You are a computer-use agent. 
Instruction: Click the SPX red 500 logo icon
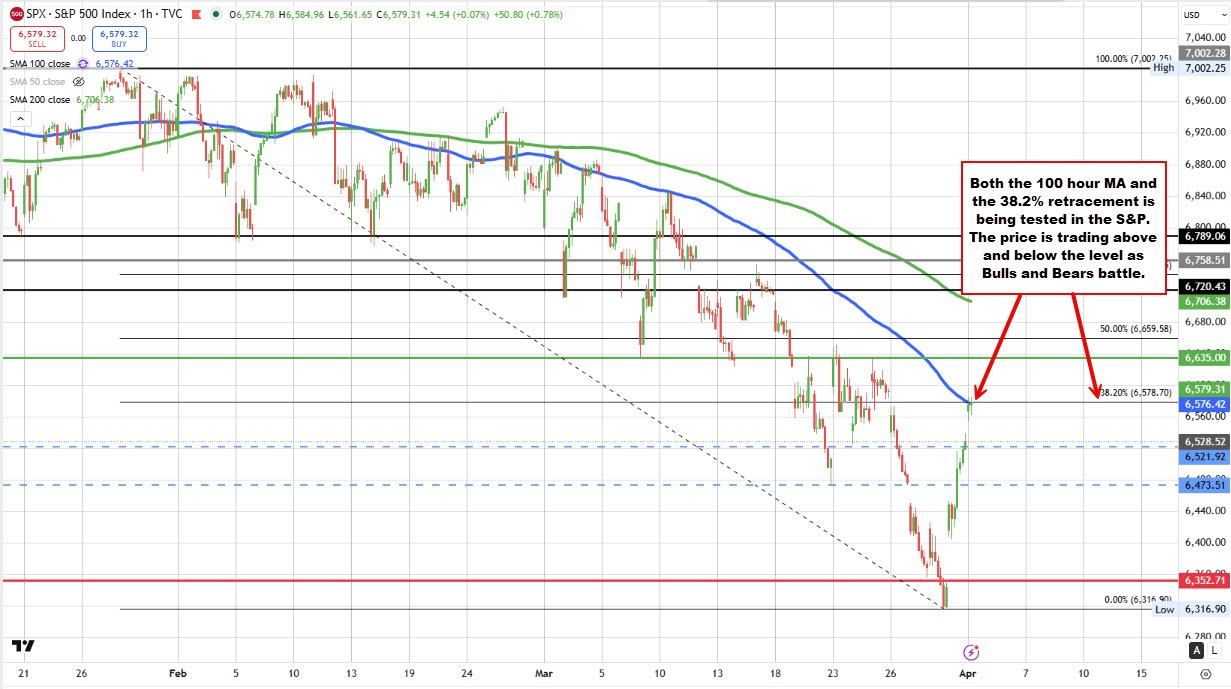(17, 14)
